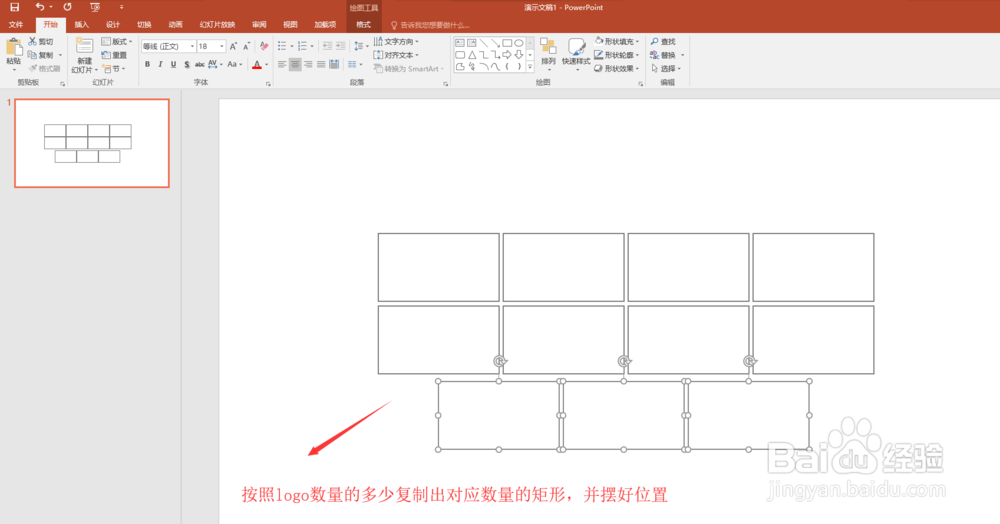Click the 审阅 review tab
This screenshot has height=524, width=1000.
tap(259, 25)
